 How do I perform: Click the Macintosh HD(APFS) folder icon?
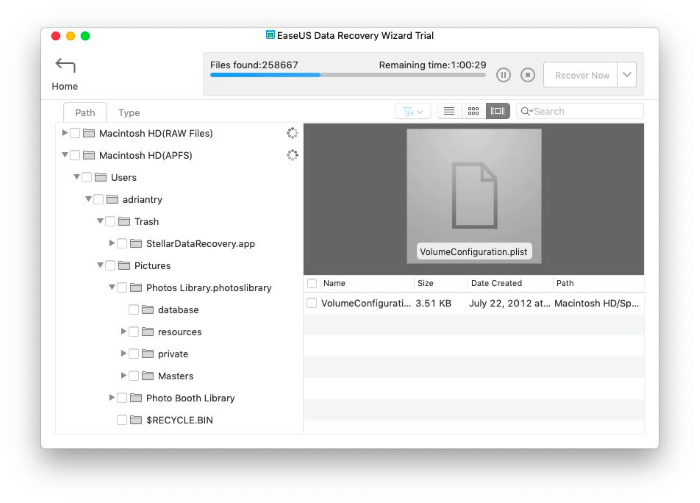point(89,155)
